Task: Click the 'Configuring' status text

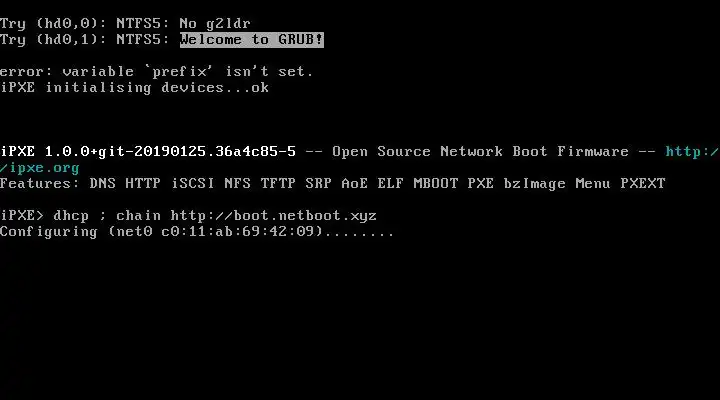Action: (x=49, y=232)
